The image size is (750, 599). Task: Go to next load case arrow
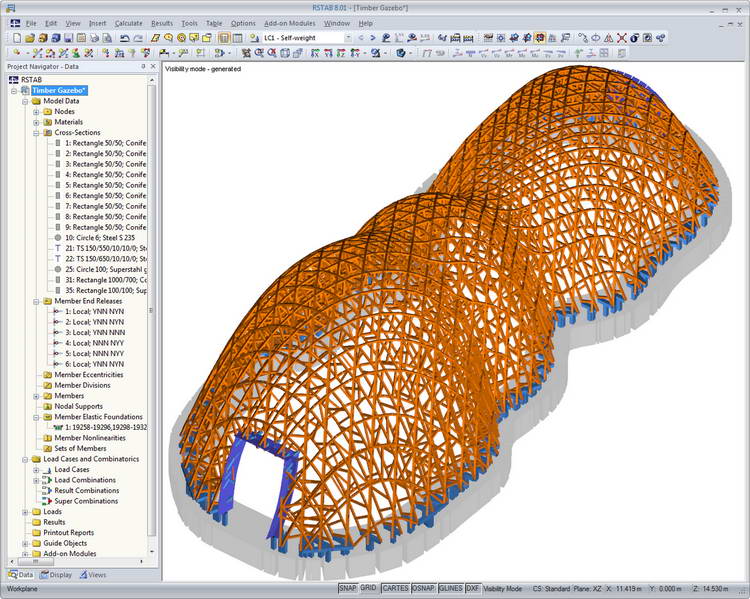pos(373,38)
